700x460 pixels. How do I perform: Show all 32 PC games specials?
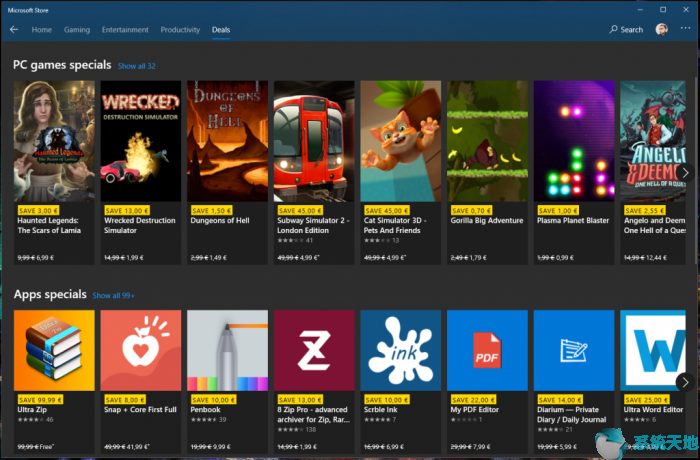pyautogui.click(x=137, y=66)
